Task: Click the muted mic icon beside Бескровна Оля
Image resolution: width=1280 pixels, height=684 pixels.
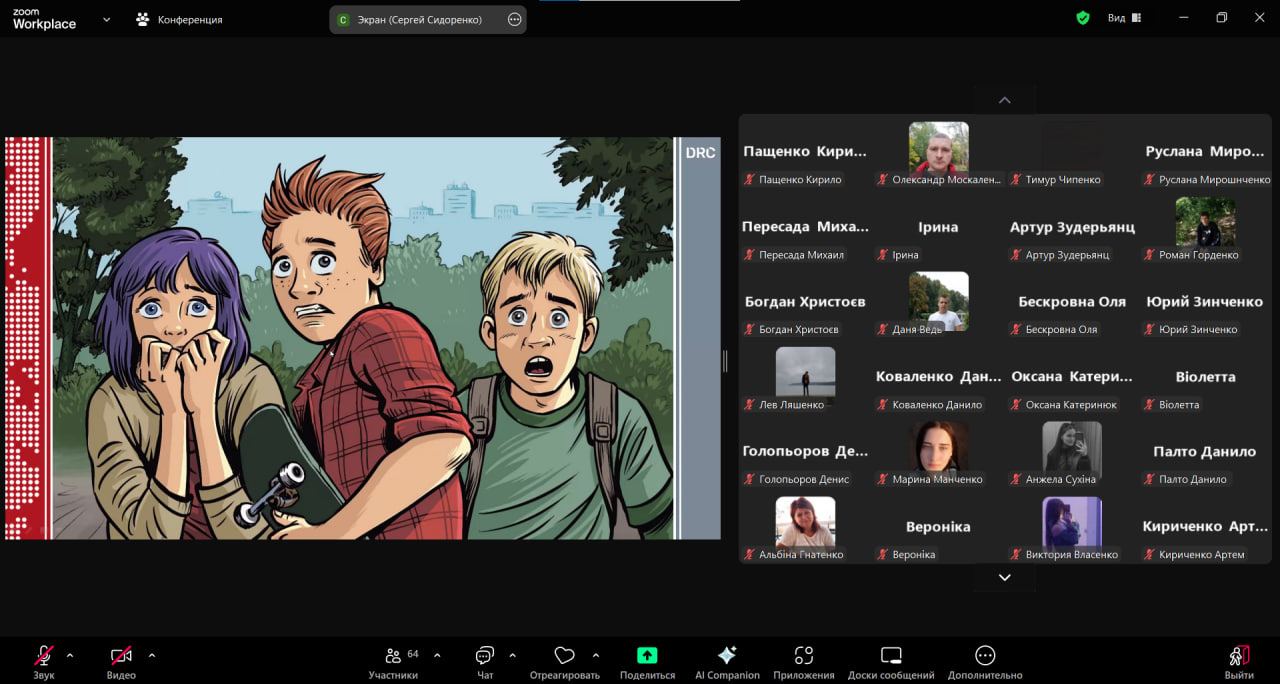Action: coord(1016,330)
